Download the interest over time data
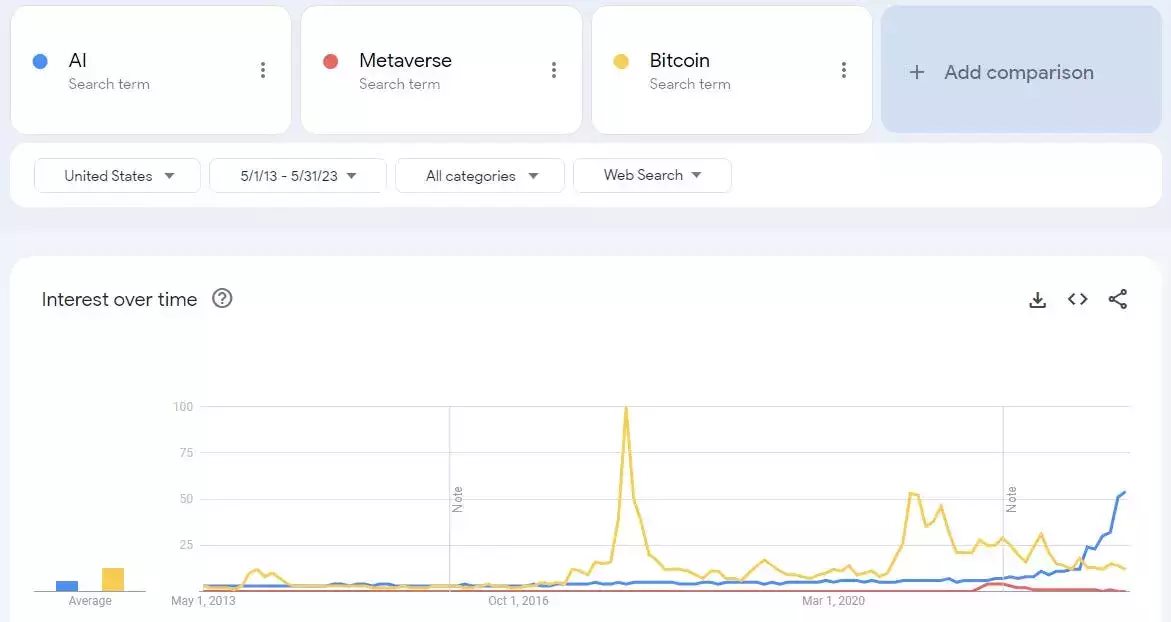This screenshot has height=622, width=1171. [x=1038, y=299]
